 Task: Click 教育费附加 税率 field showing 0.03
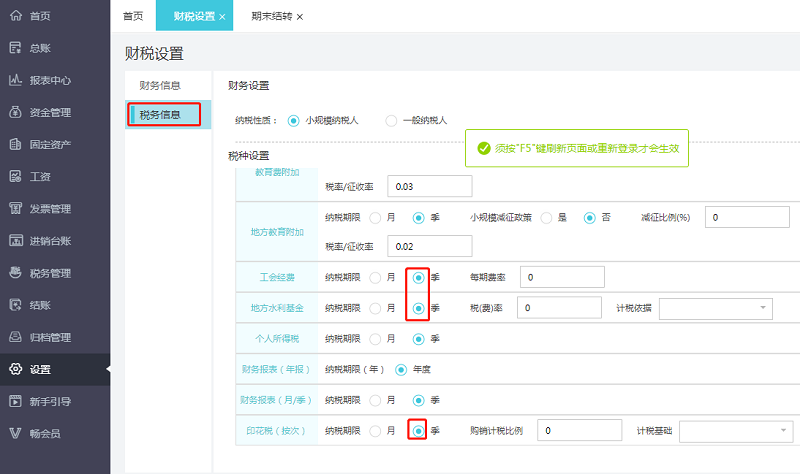click(430, 186)
